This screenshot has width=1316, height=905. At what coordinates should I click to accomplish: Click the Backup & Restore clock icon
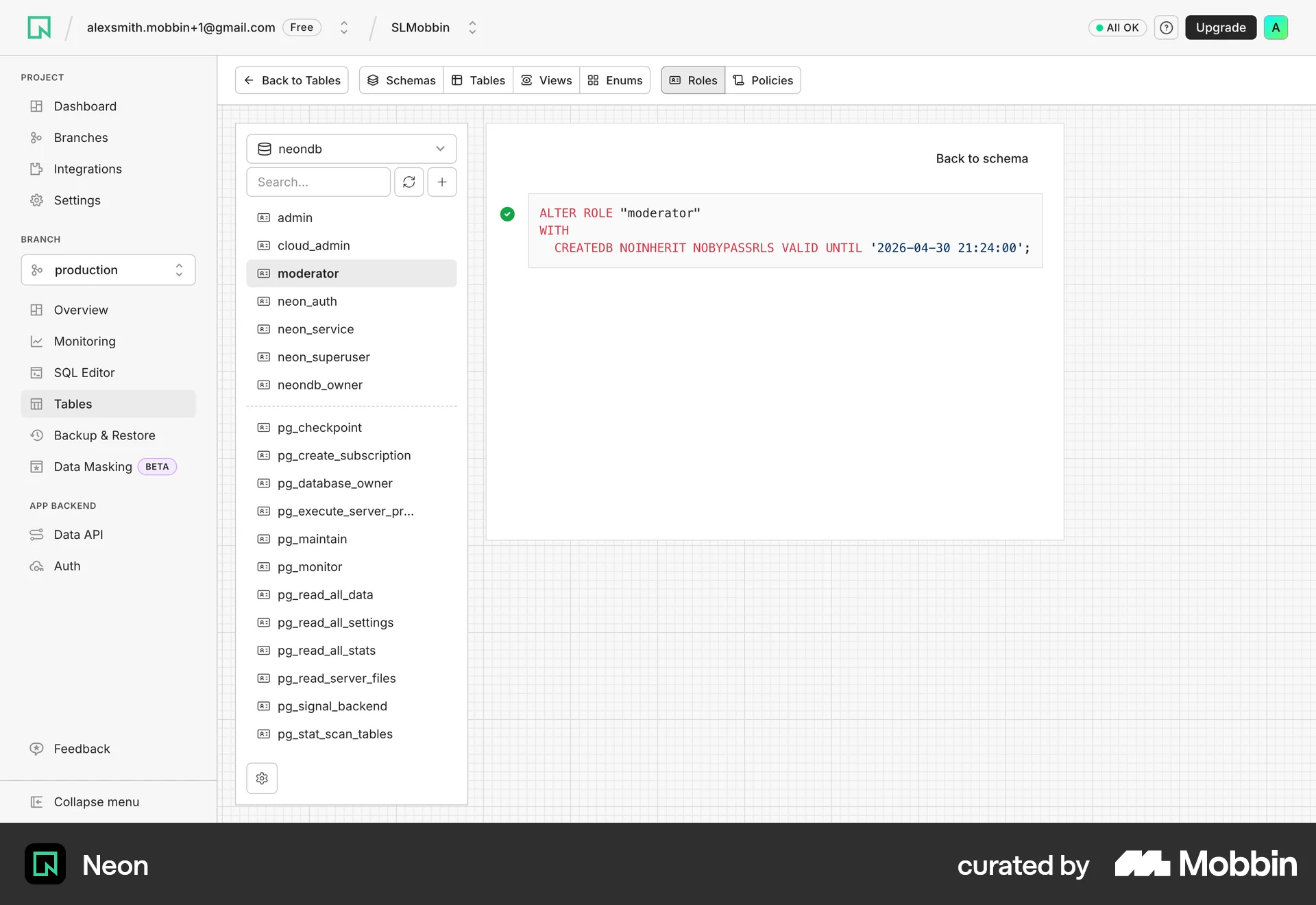coord(37,435)
